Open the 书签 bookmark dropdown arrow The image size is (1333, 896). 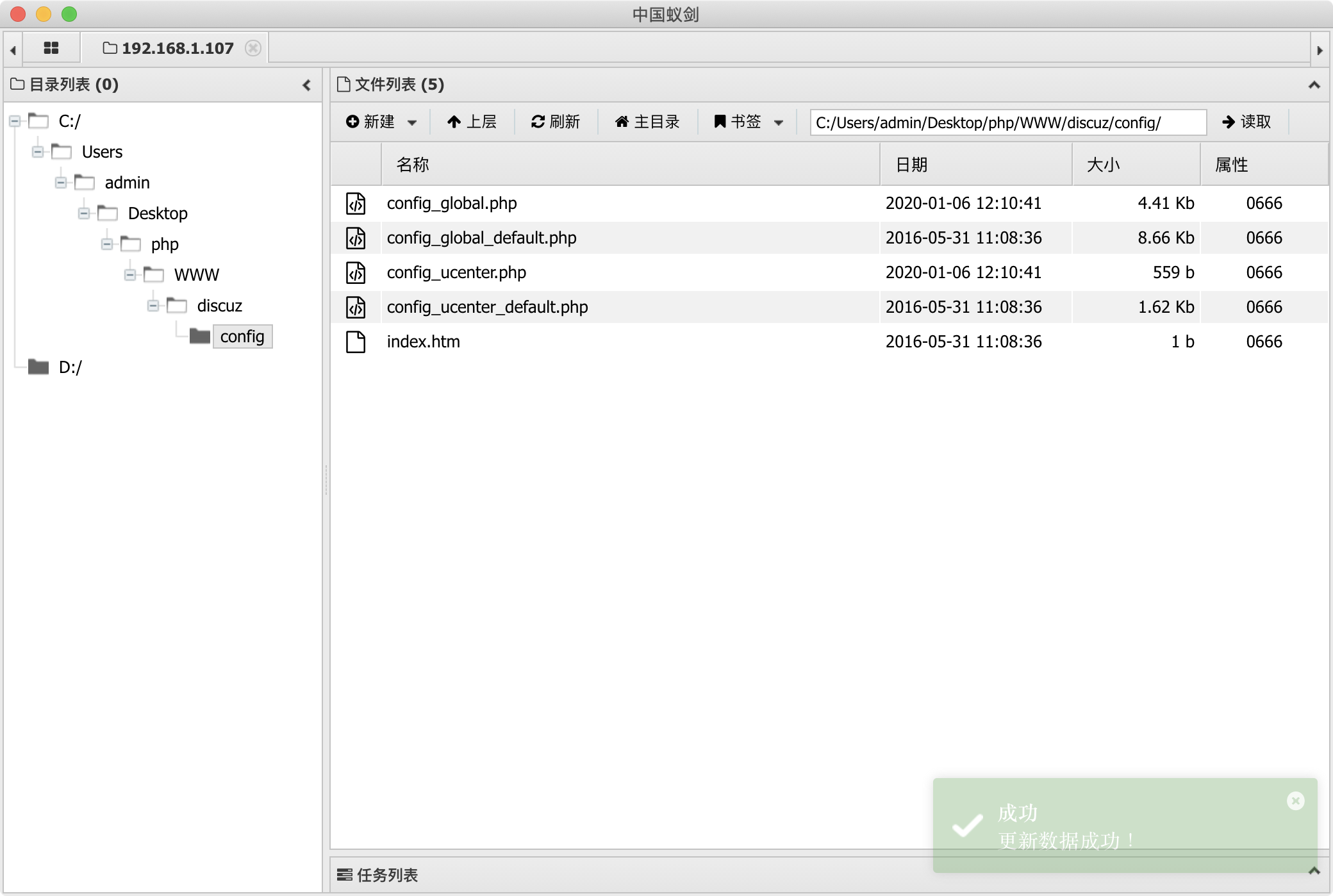pos(779,122)
